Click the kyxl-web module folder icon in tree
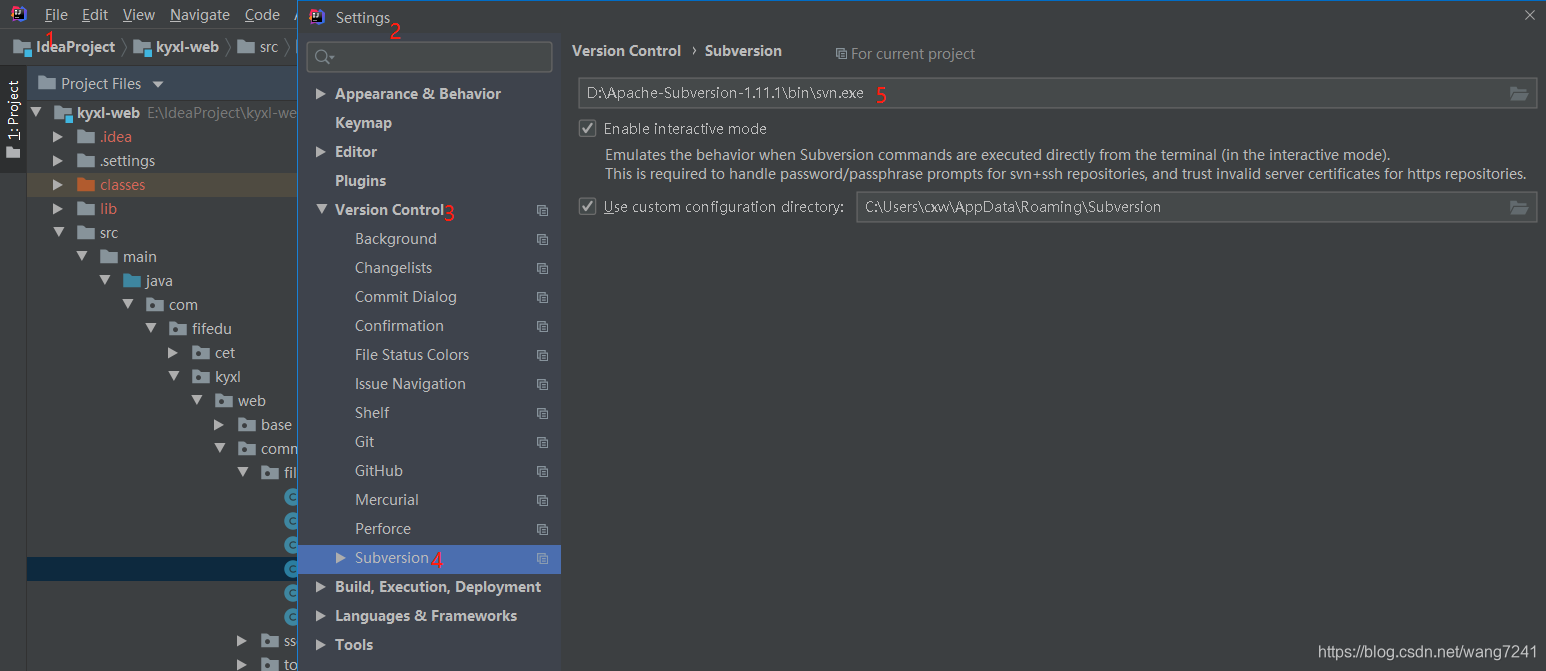 click(63, 113)
